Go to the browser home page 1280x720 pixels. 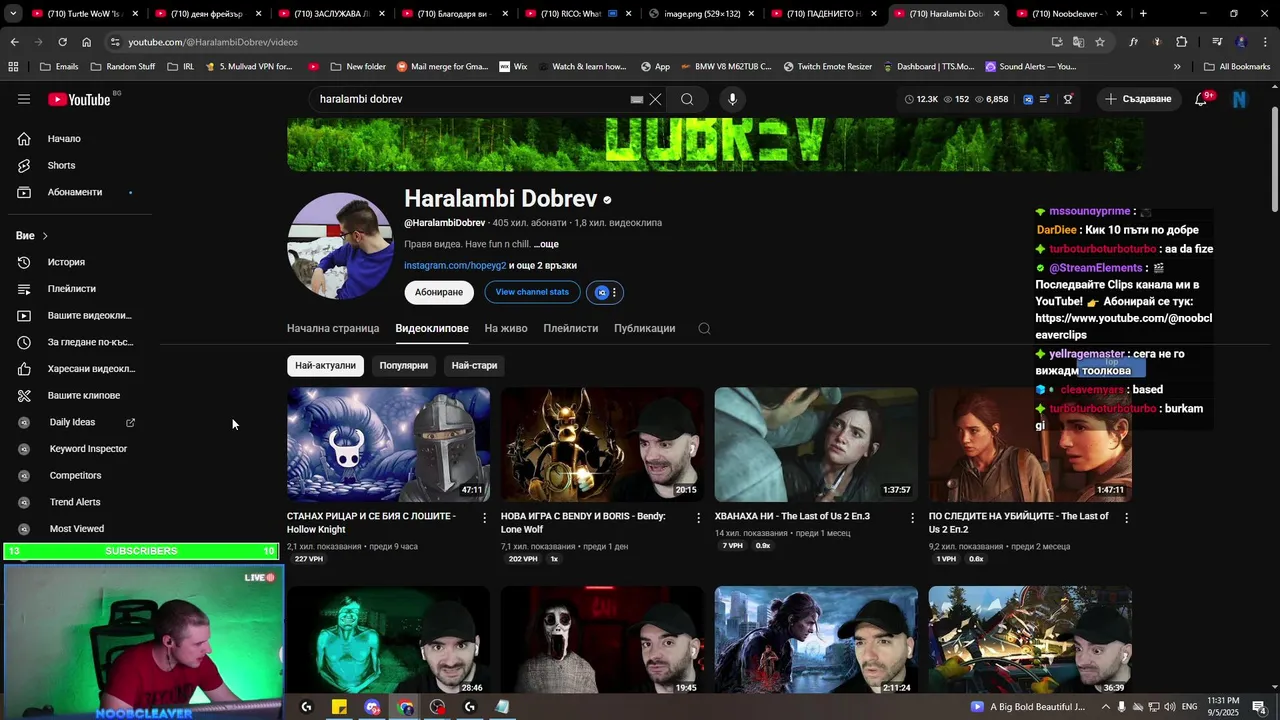tap(86, 42)
